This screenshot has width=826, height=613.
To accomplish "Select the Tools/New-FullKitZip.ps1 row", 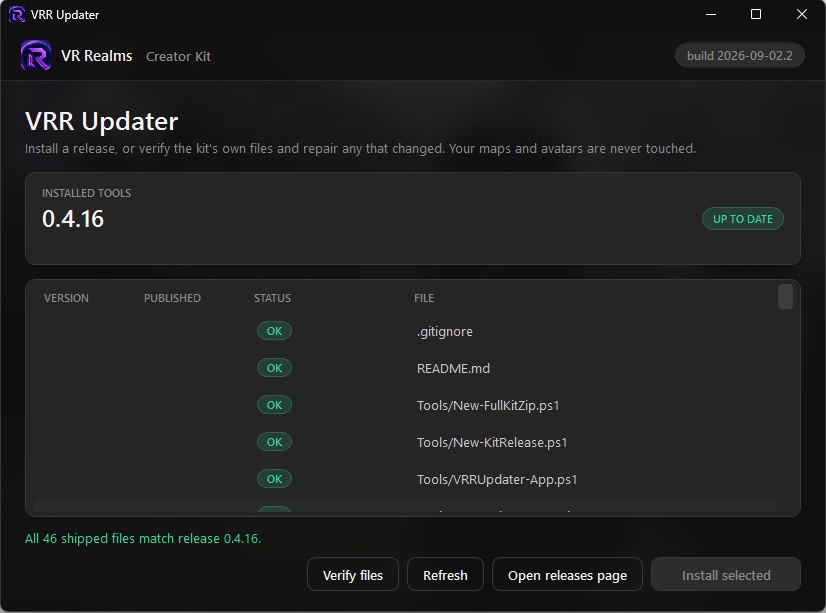I will point(406,405).
